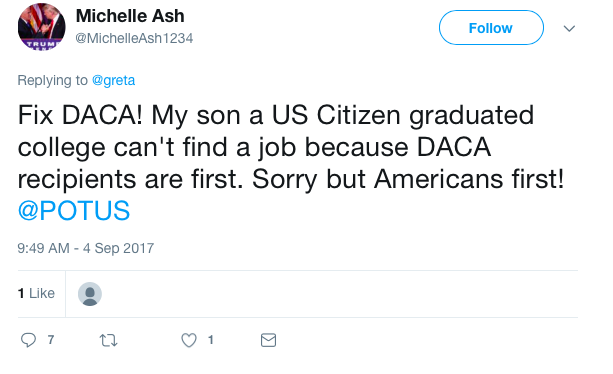This screenshot has height=374, width=613.
Task: Open the @POTUS mention link
Action: tap(74, 211)
